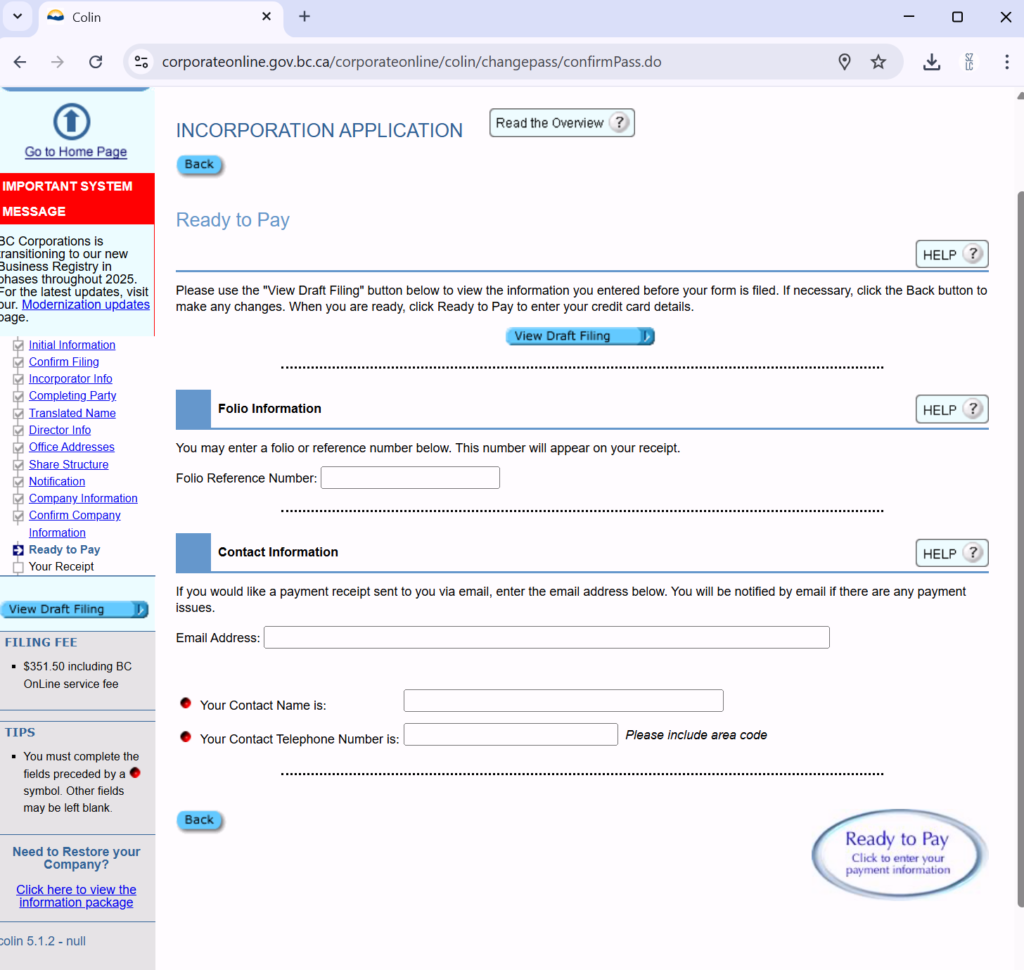Image resolution: width=1024 pixels, height=970 pixels.
Task: Click the Go to Home Page arrow icon
Action: coord(71,121)
